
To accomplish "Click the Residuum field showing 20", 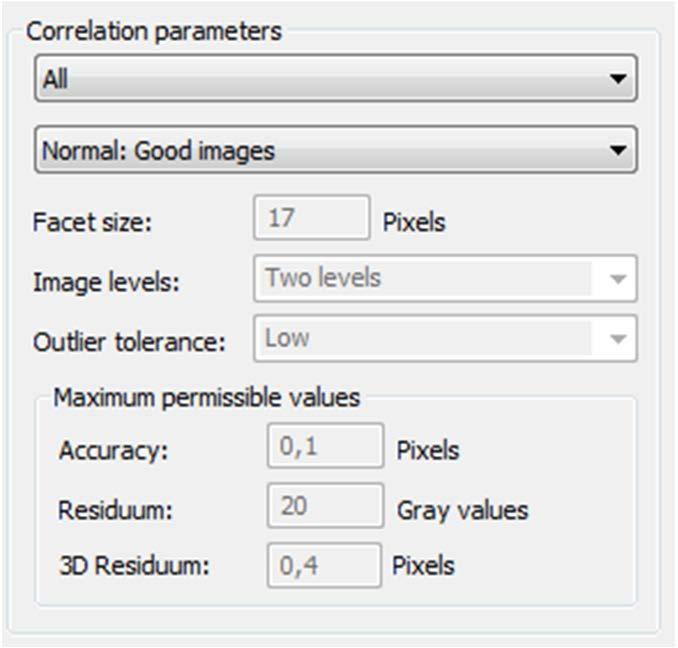I will click(x=326, y=505).
